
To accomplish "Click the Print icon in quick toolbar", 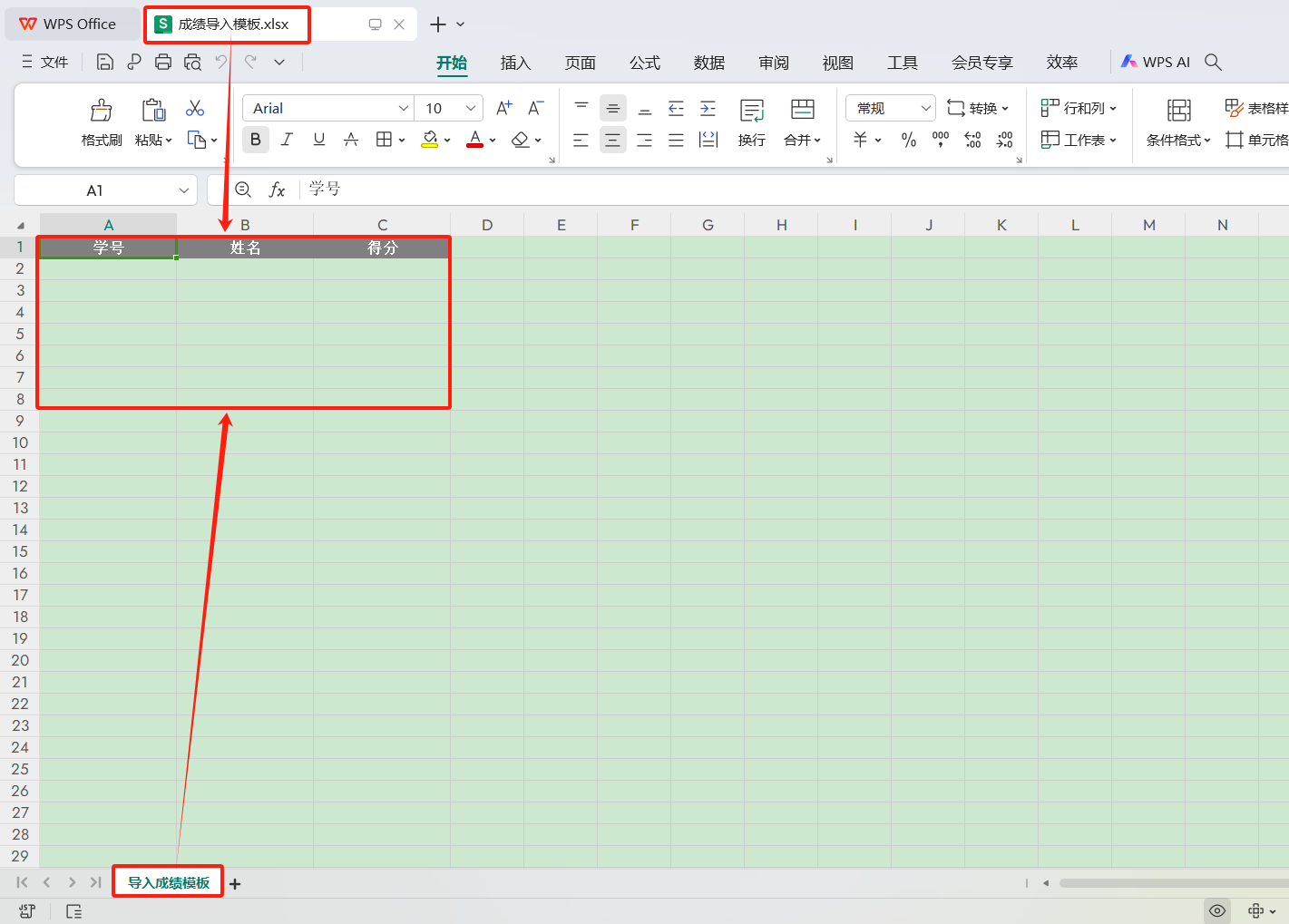I will coord(163,62).
